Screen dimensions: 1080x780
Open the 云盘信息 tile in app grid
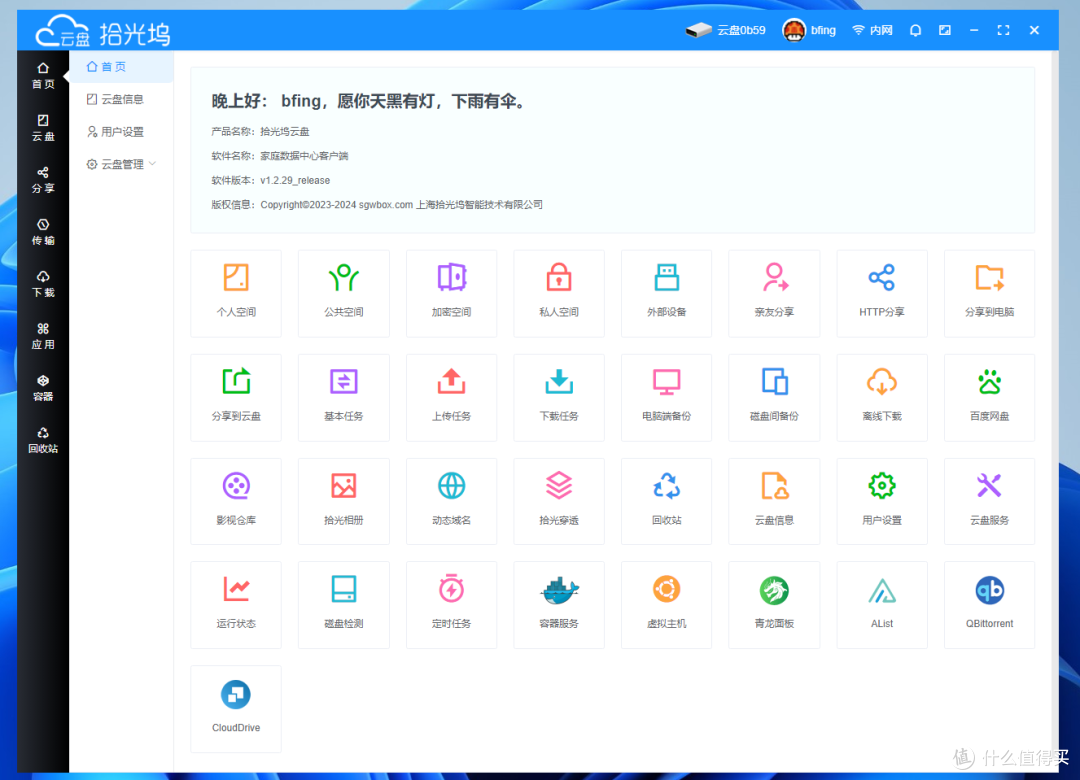click(774, 501)
